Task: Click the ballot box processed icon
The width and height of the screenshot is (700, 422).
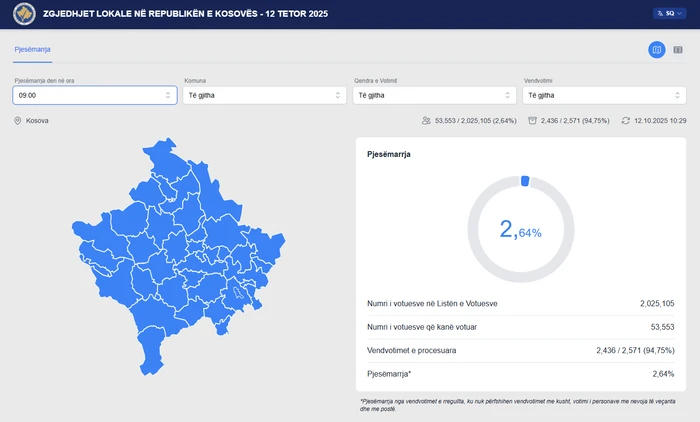Action: (533, 121)
